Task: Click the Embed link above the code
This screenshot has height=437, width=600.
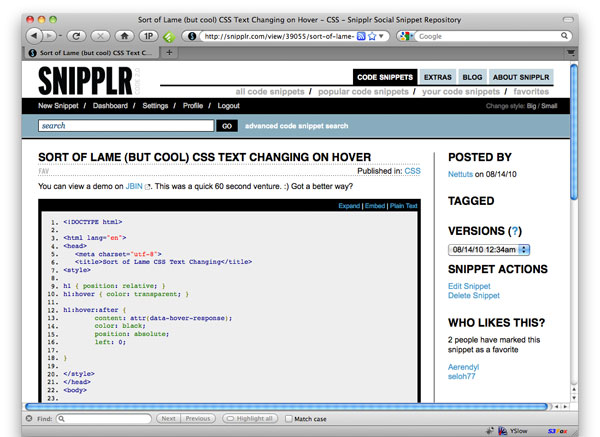Action: point(375,206)
